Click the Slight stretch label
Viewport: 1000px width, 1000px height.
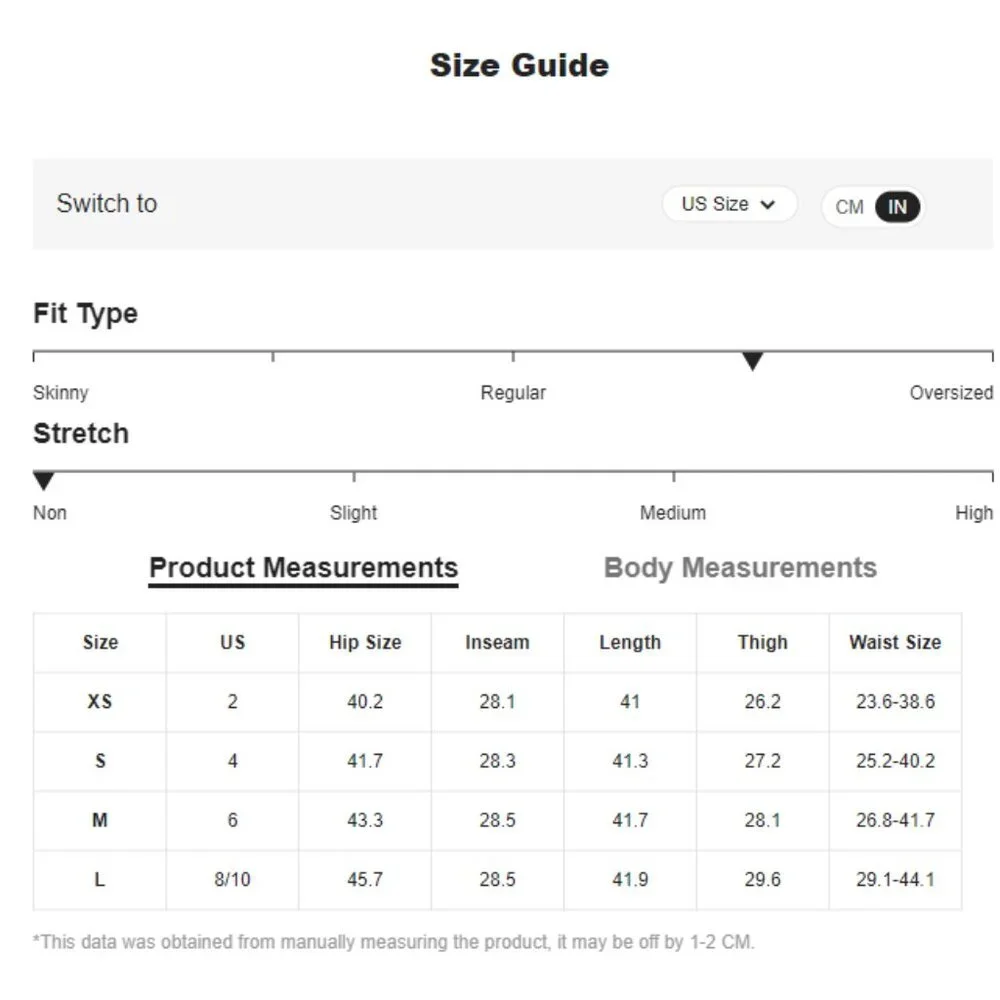pyautogui.click(x=354, y=513)
